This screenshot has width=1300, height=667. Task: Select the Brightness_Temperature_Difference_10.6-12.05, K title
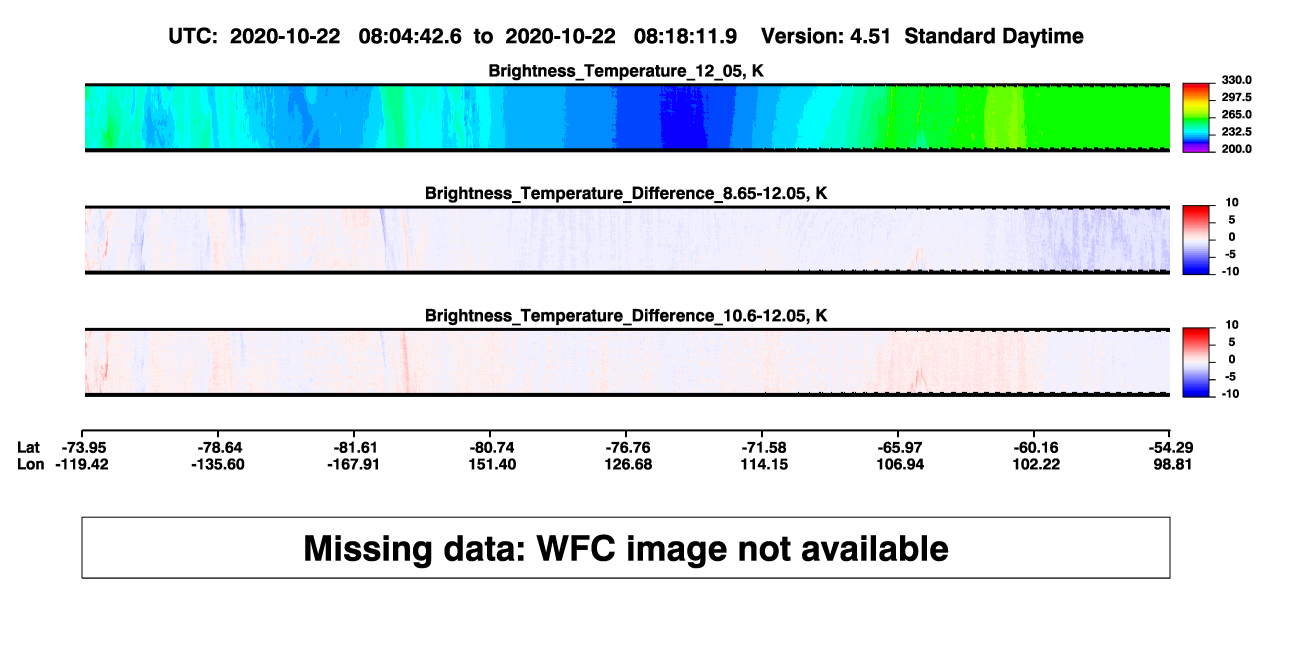[627, 316]
